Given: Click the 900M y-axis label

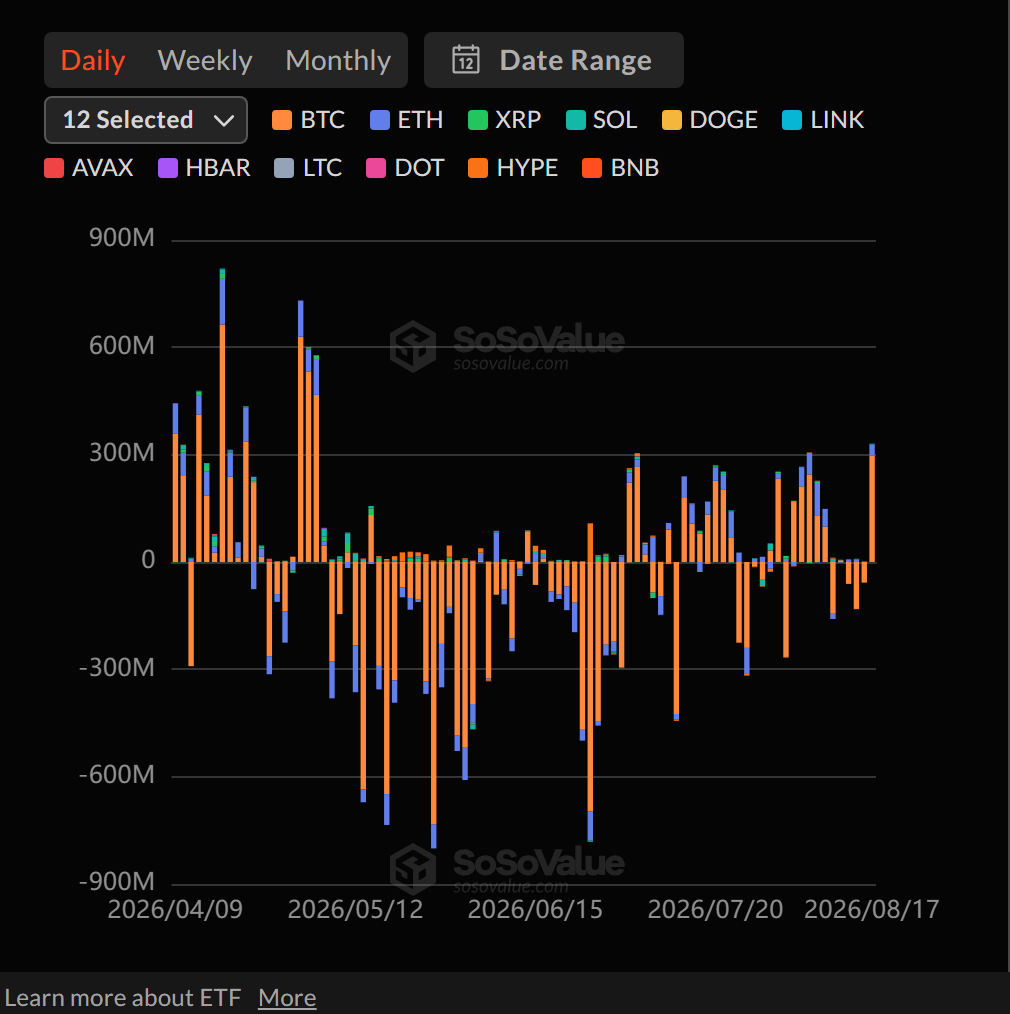Looking at the screenshot, I should coord(122,238).
